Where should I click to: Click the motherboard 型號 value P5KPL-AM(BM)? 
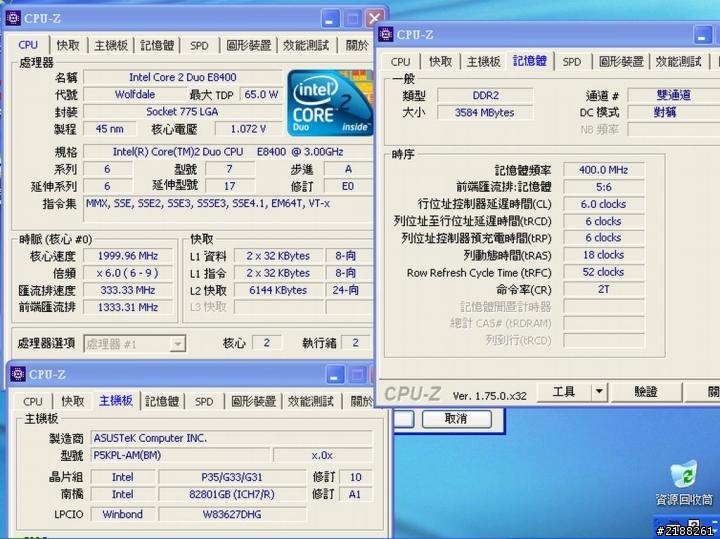click(x=180, y=455)
